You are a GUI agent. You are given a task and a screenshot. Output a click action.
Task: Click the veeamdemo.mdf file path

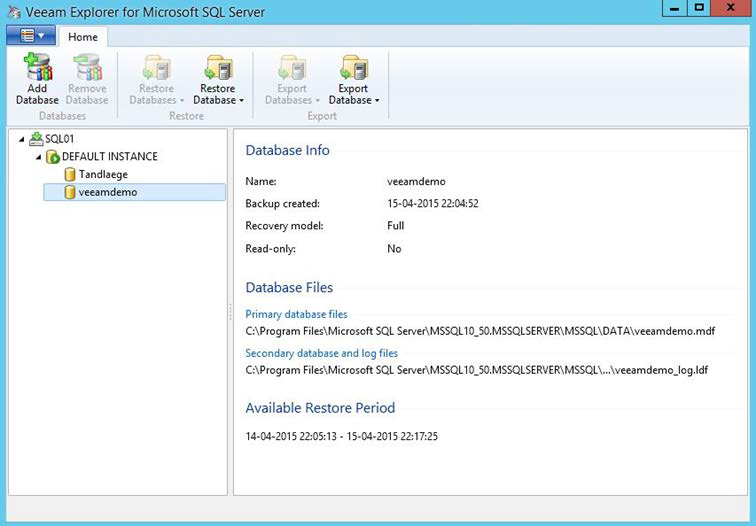coord(480,331)
